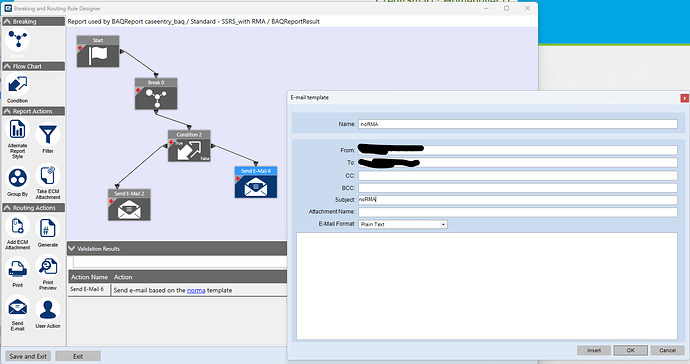Click the norma template link
The width and height of the screenshot is (690, 364).
tap(196, 290)
